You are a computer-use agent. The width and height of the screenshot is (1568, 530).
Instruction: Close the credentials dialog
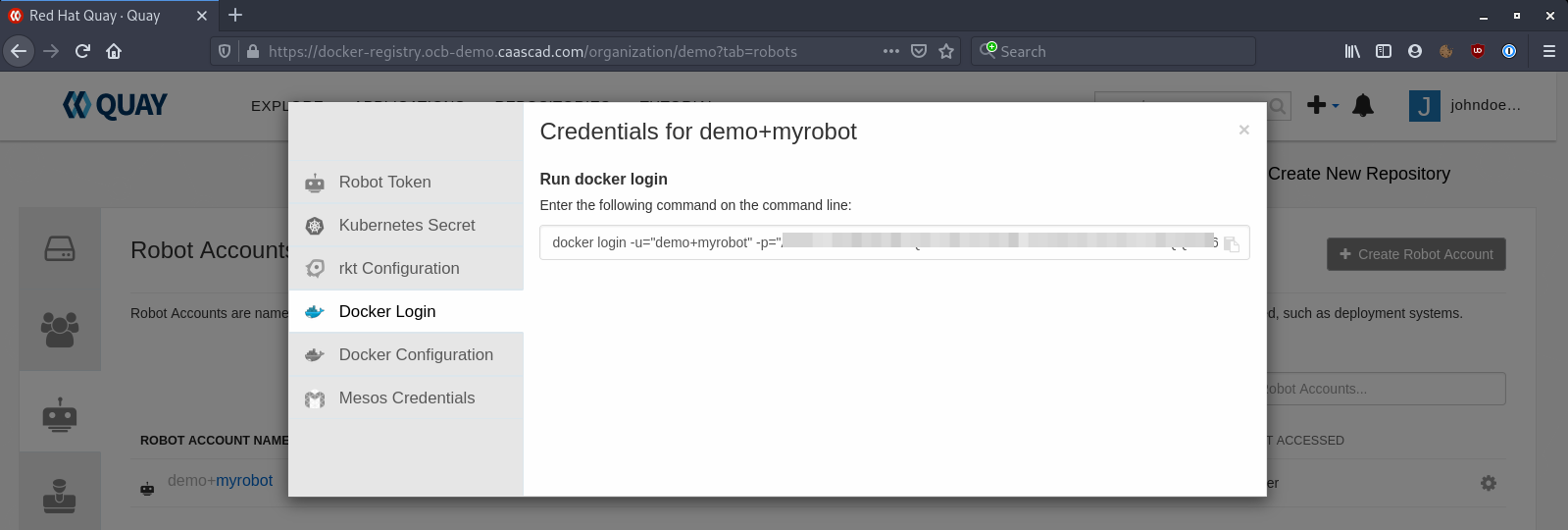1243,130
